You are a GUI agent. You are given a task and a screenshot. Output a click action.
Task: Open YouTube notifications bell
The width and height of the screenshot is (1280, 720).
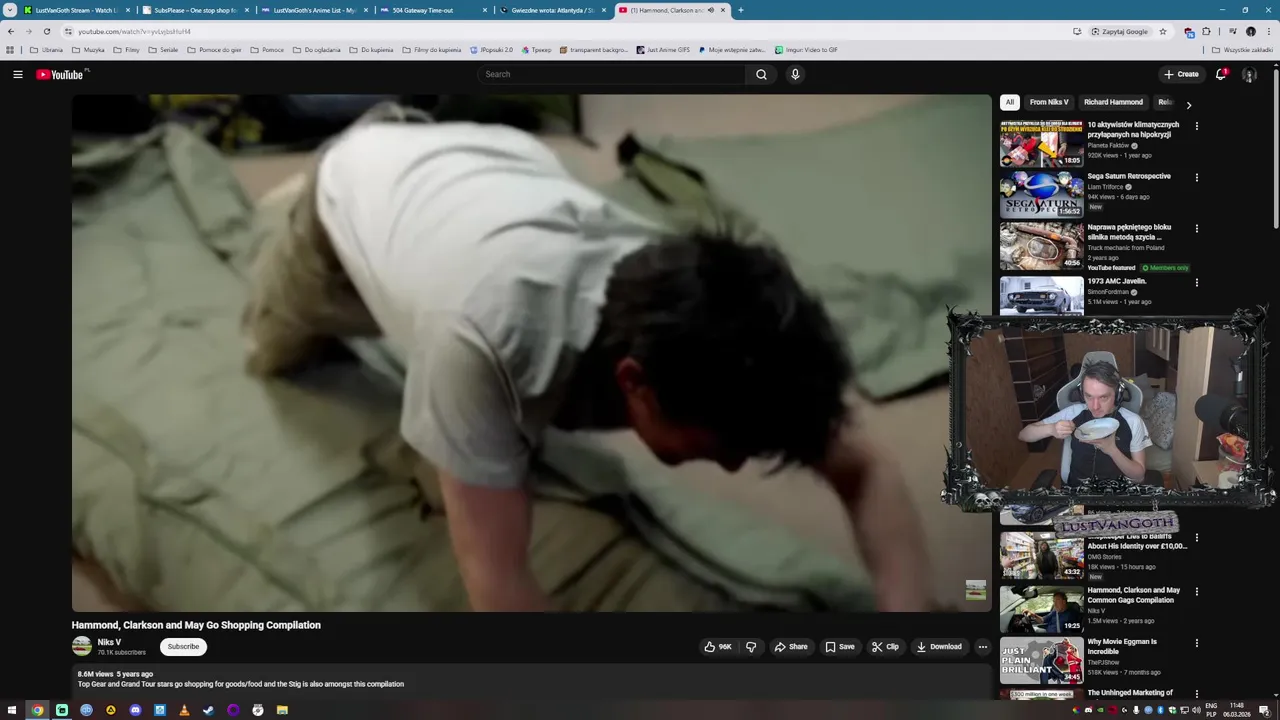[1221, 74]
